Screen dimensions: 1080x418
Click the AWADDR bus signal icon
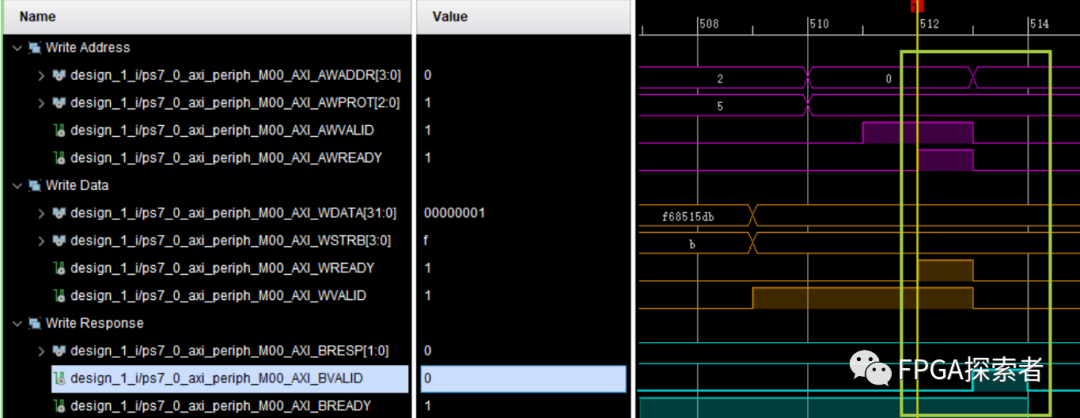[60, 75]
